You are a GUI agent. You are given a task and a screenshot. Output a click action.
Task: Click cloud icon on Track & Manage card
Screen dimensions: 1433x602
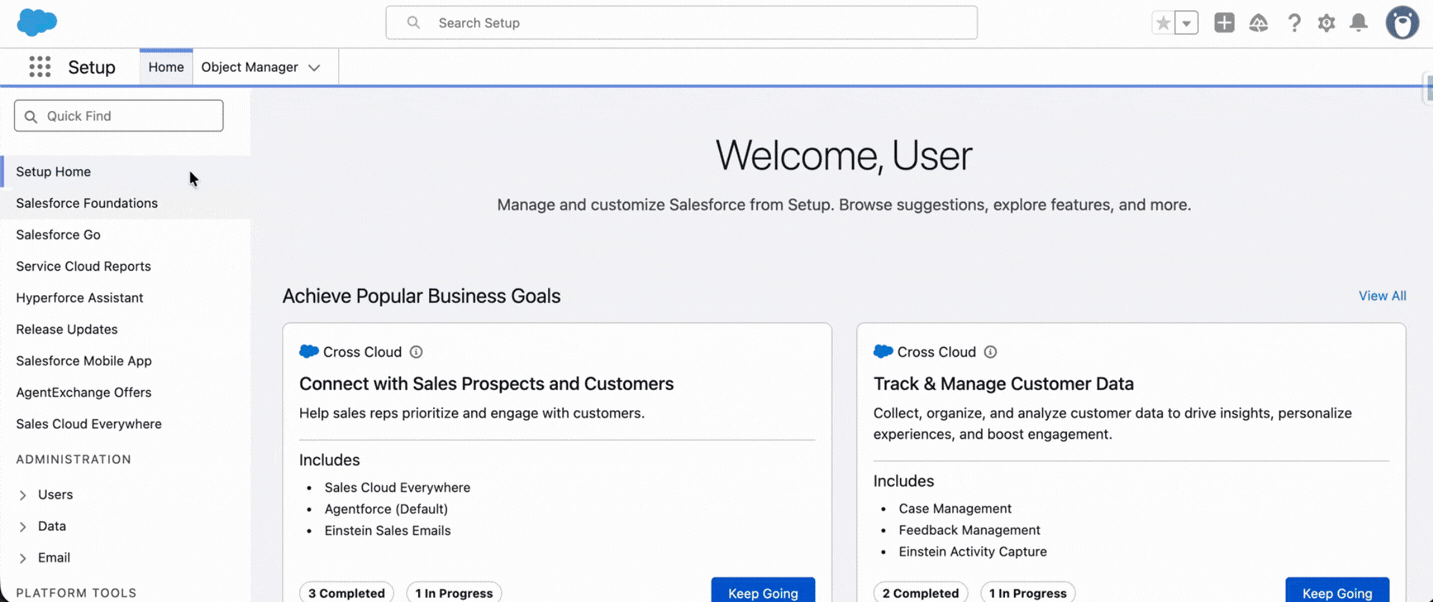tap(883, 352)
